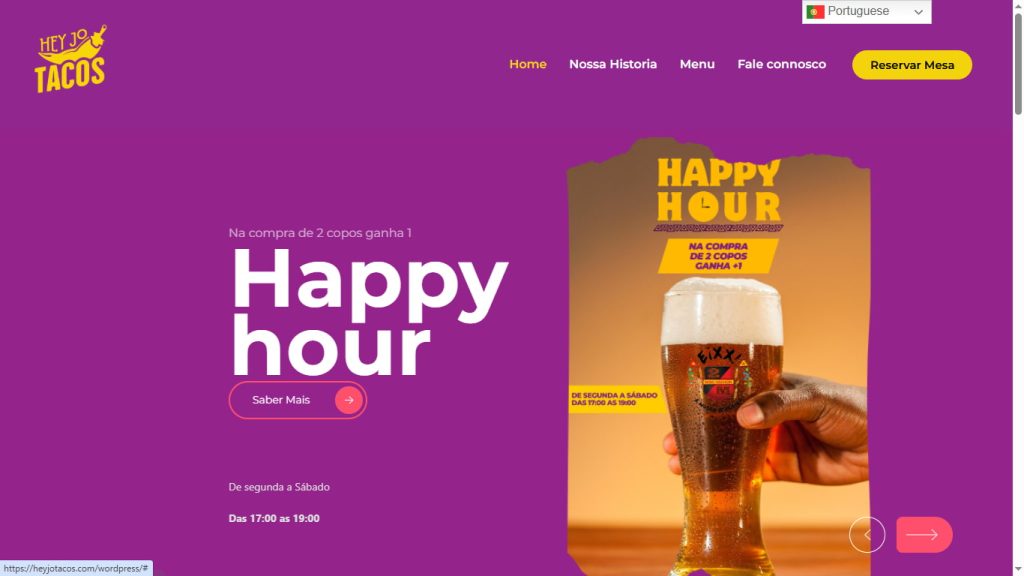Click the scrollbar down arrow

coord(1017,570)
